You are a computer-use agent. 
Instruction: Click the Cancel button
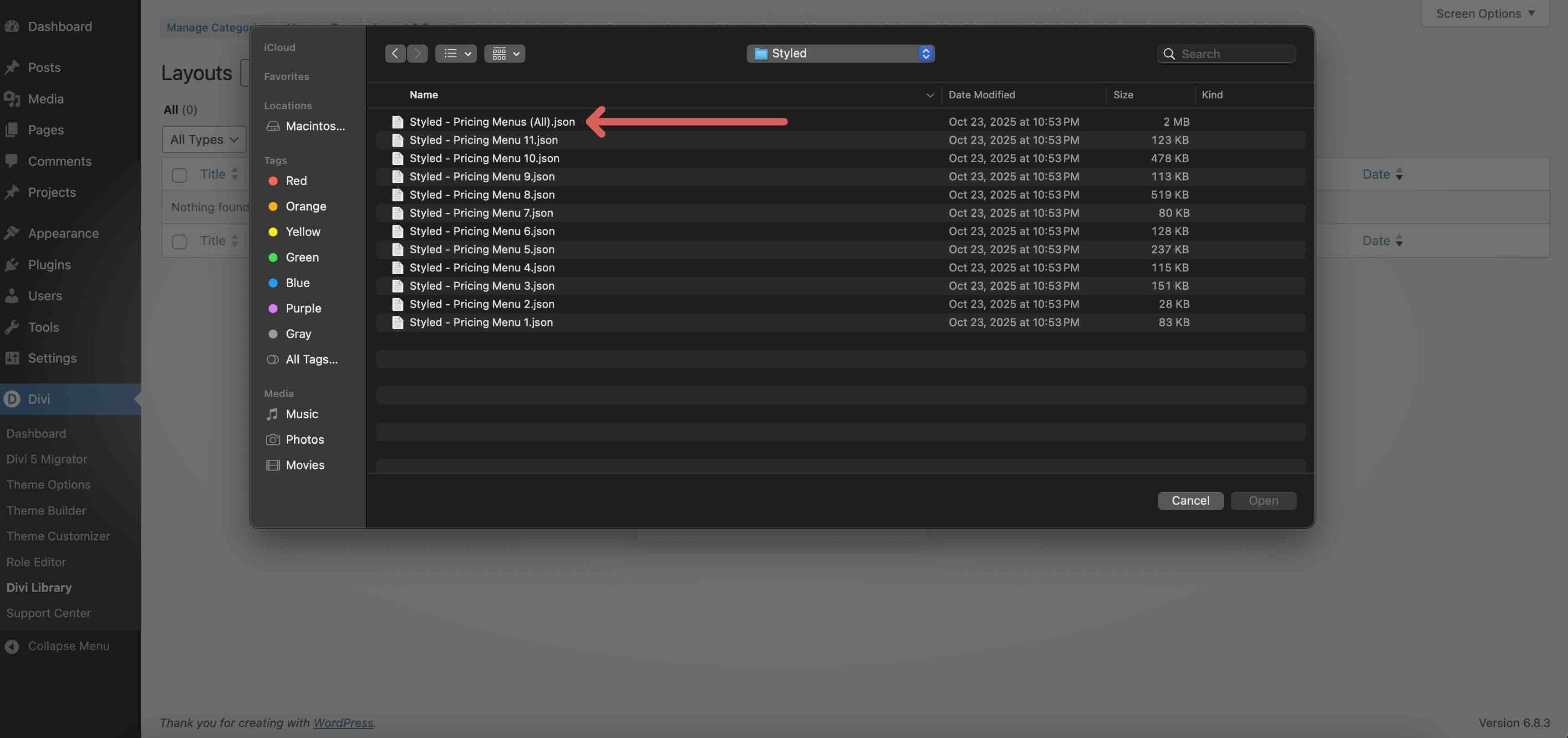[x=1190, y=501]
